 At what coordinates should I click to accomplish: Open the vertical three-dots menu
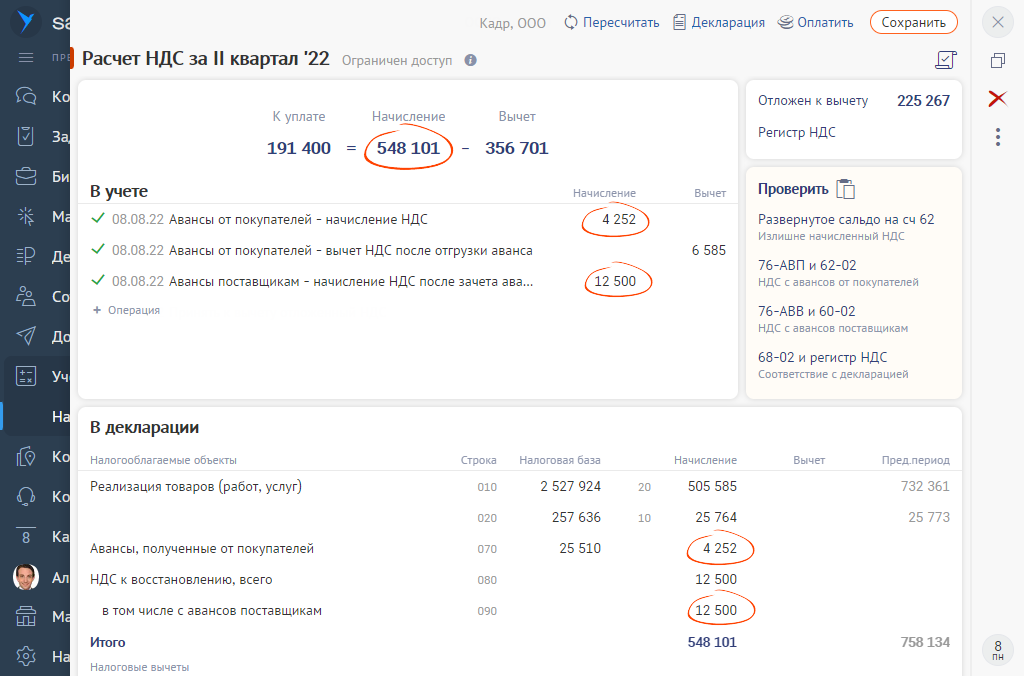[x=997, y=137]
